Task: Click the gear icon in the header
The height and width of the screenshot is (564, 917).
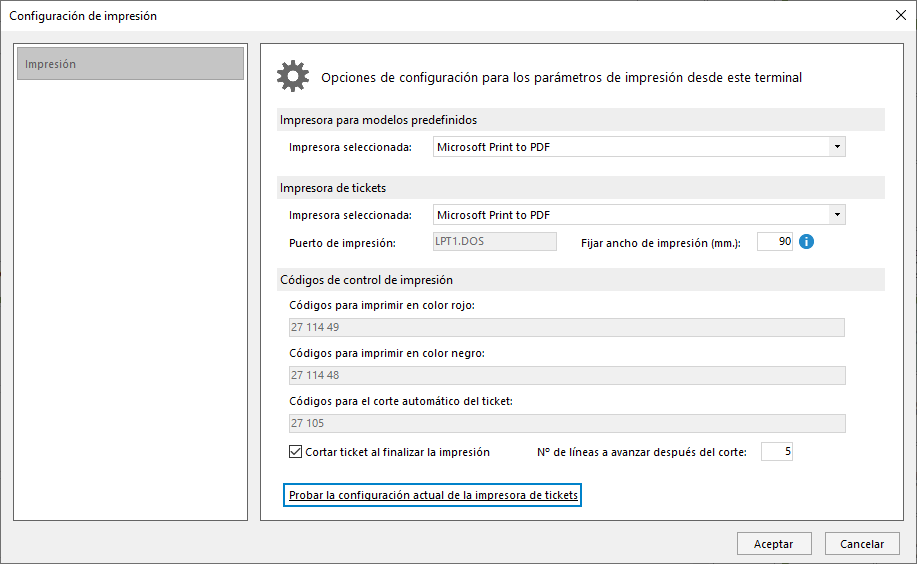Action: pyautogui.click(x=292, y=76)
